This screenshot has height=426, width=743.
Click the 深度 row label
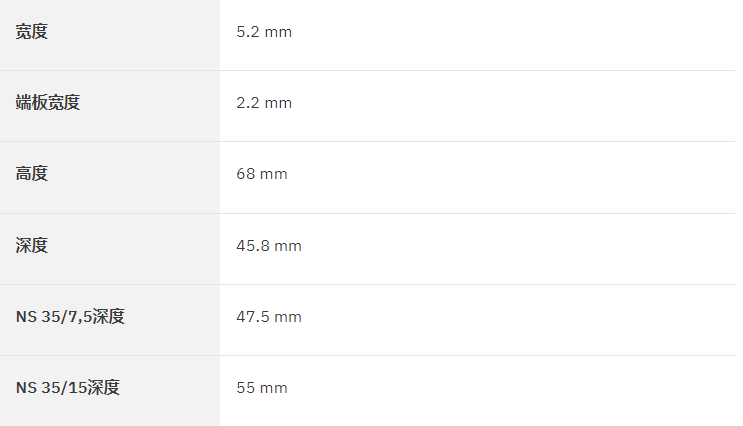click(32, 246)
